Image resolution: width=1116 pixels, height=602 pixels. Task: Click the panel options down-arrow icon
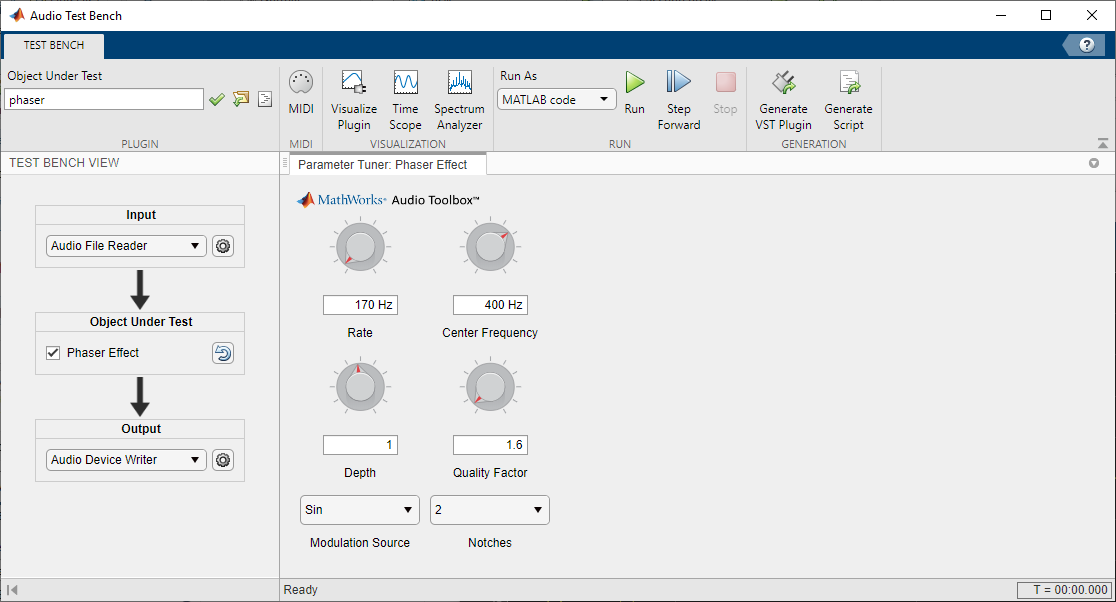click(1094, 164)
